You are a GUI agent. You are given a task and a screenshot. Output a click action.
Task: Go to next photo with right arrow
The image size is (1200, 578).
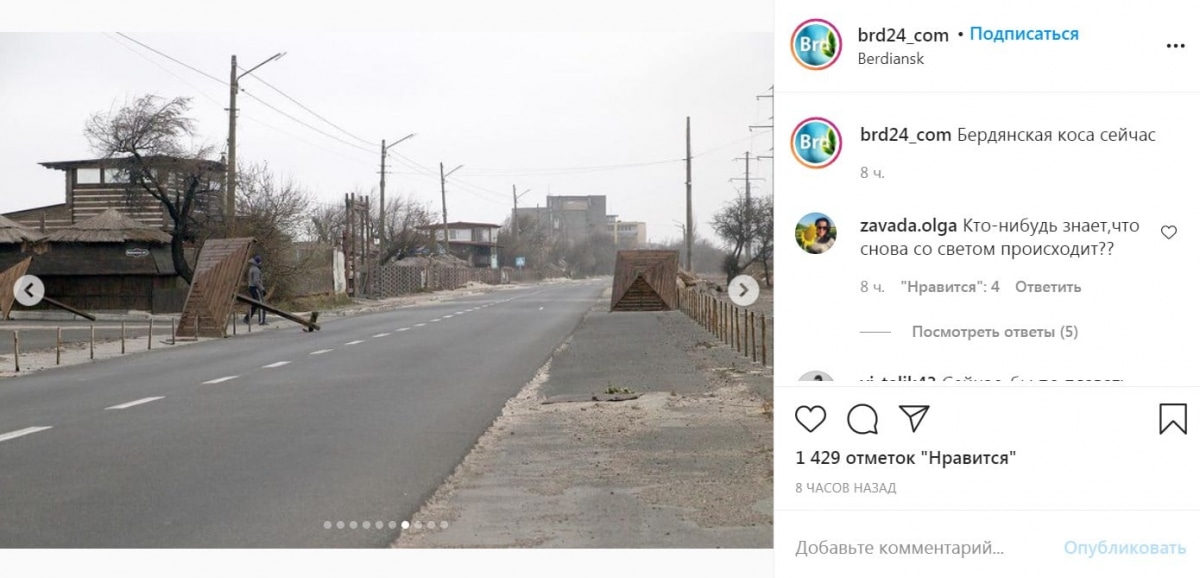743,291
